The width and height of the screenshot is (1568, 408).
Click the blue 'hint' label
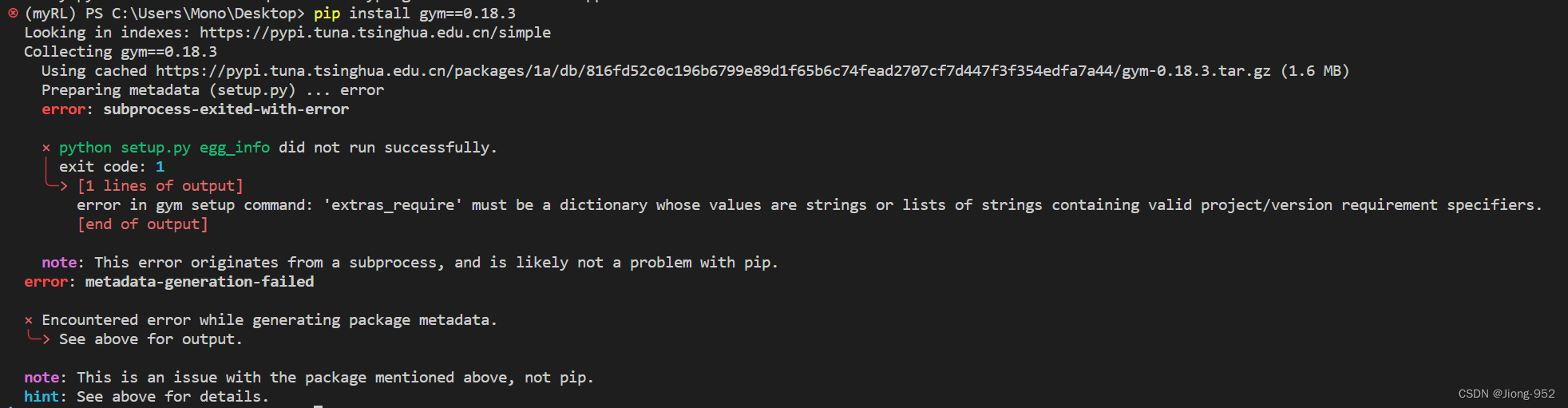42,397
